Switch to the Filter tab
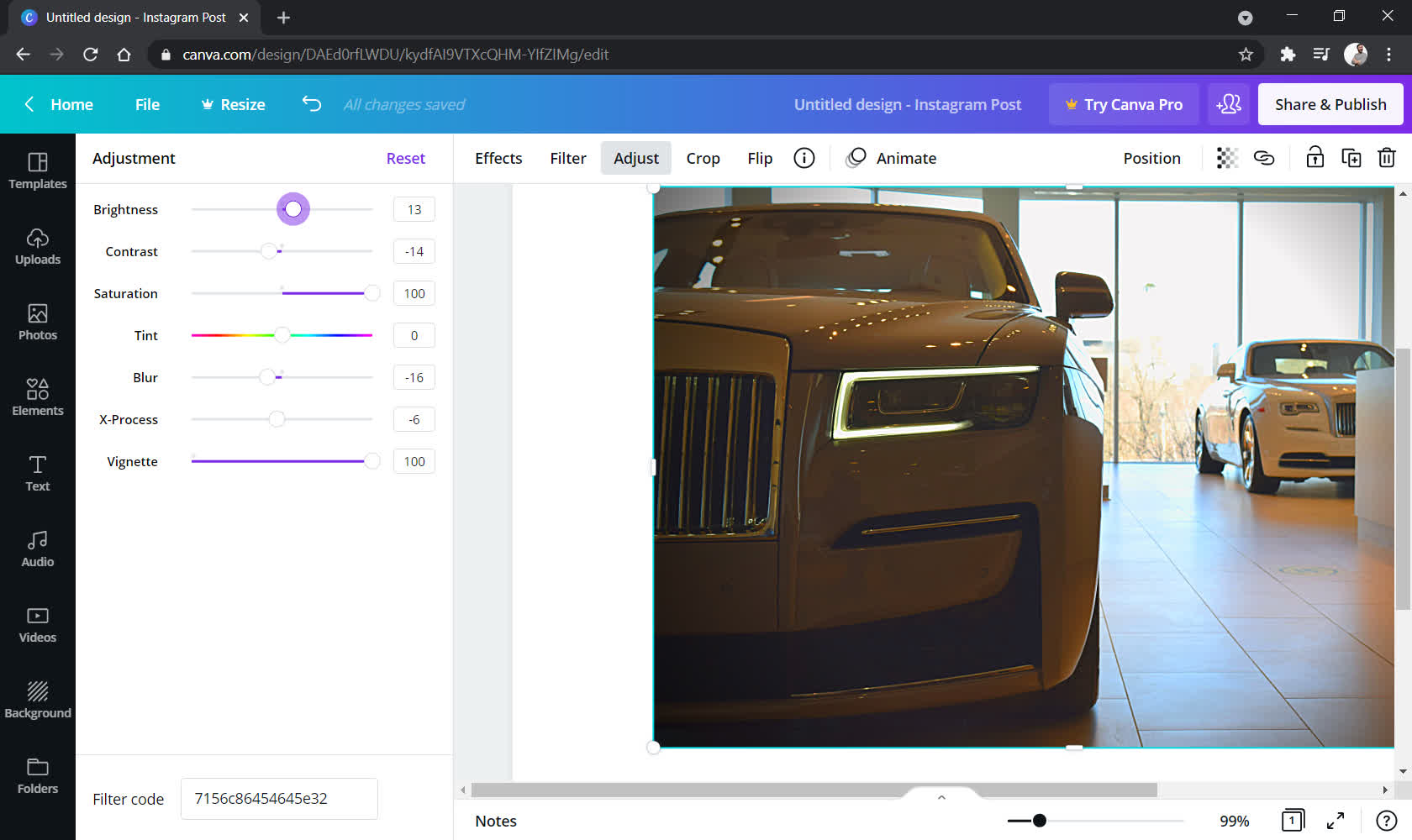This screenshot has height=840, width=1412. (568, 158)
